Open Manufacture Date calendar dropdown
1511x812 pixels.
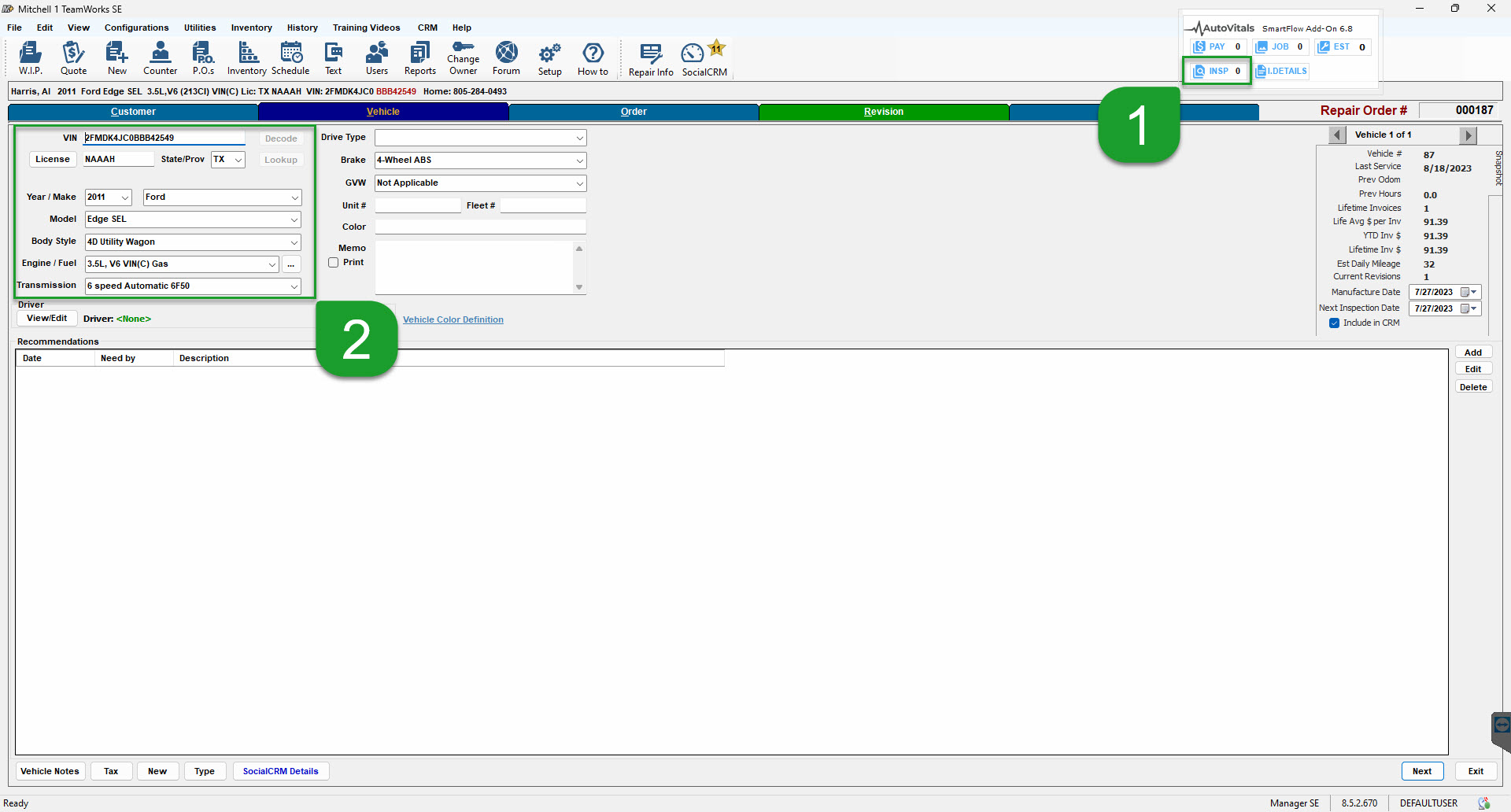[1469, 293]
